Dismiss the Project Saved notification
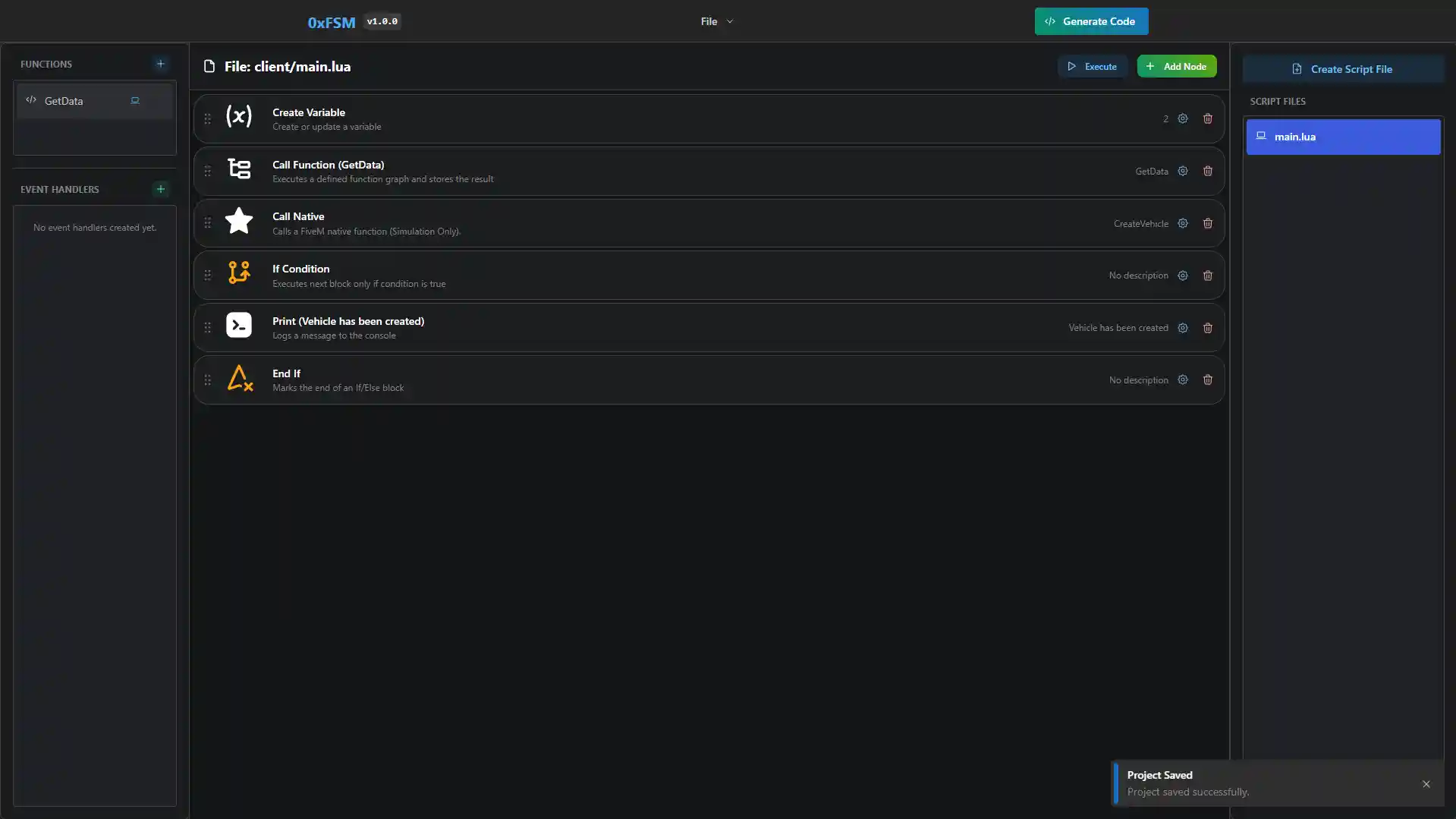Viewport: 1456px width, 819px height. click(1426, 783)
